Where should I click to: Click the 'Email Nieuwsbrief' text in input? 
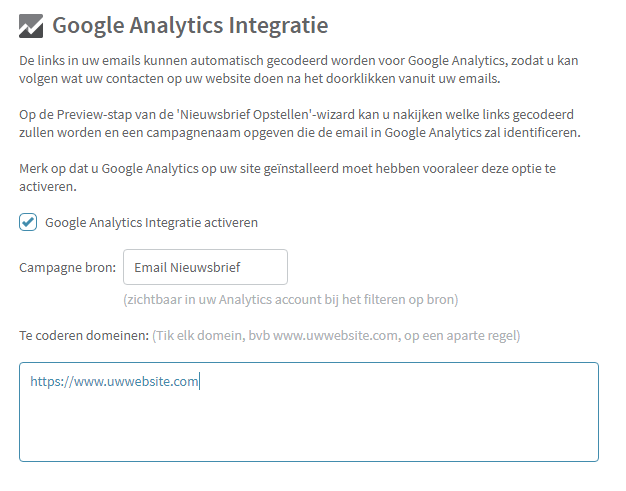pos(187,267)
